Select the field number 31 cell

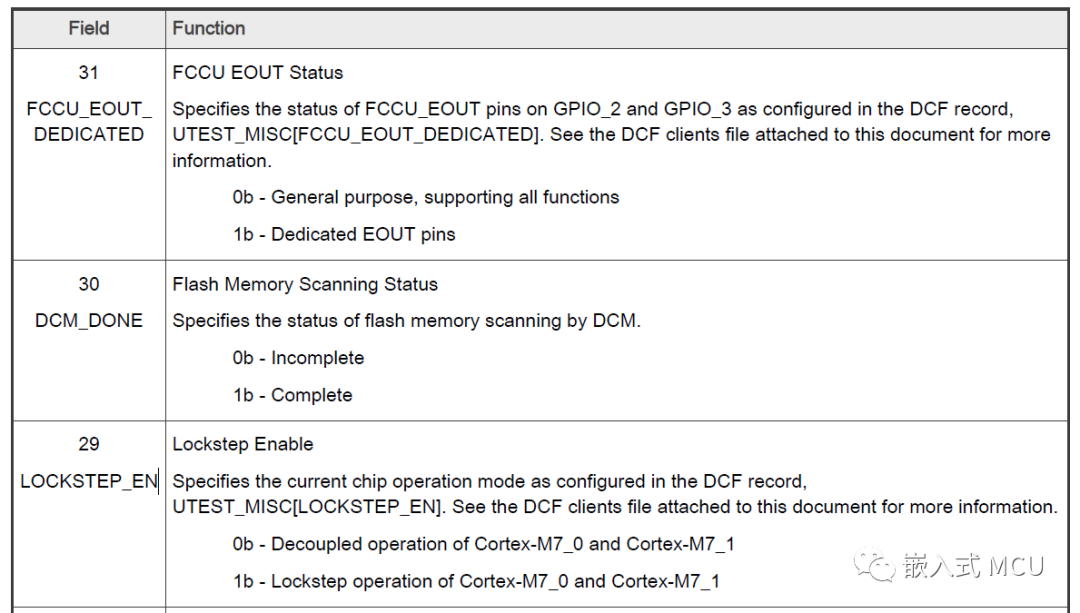click(x=88, y=73)
